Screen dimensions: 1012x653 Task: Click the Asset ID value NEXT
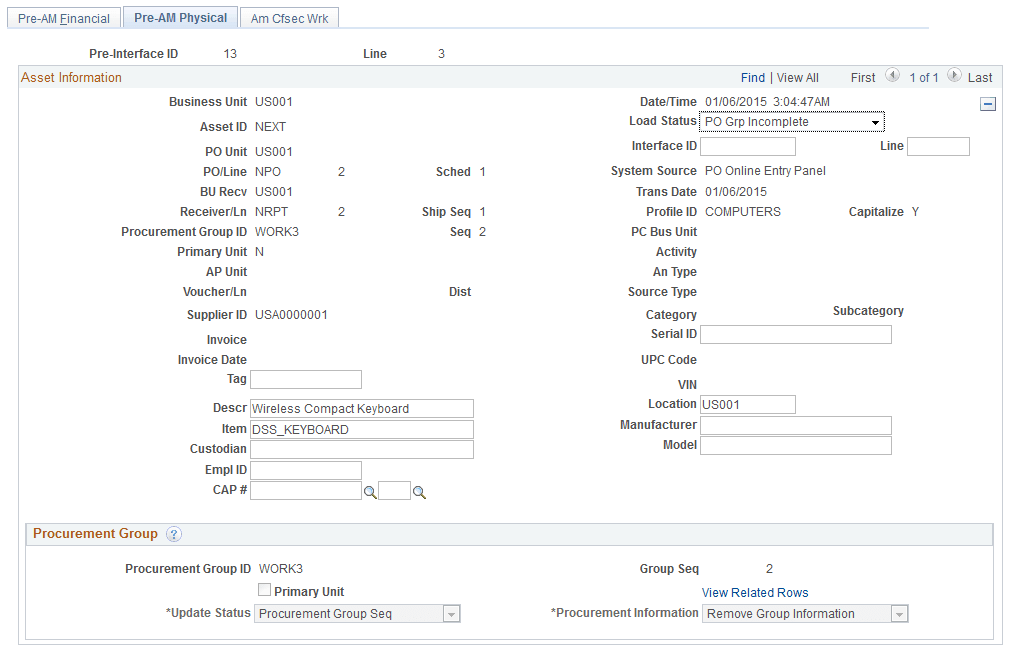[270, 127]
